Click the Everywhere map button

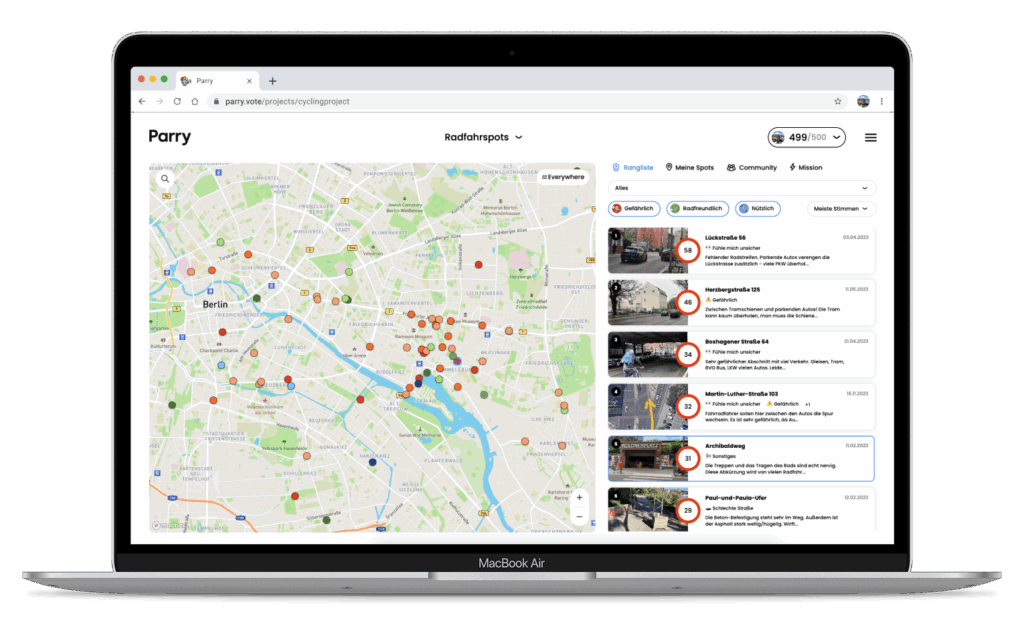[x=563, y=177]
